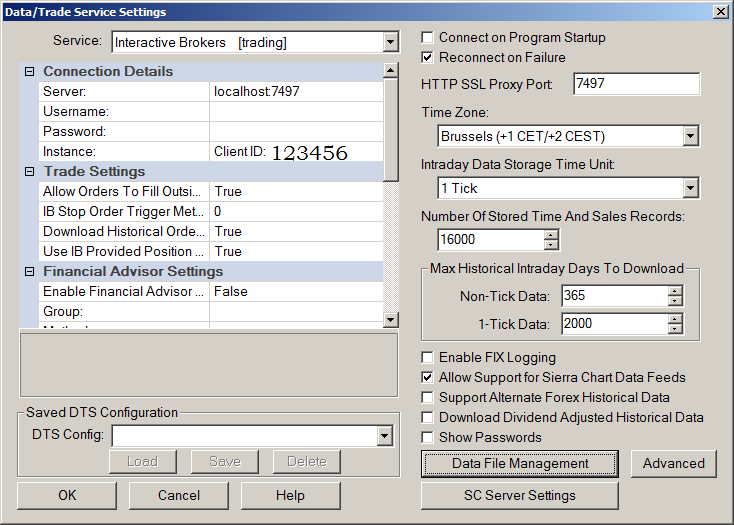Viewport: 734px width, 525px height.
Task: Check Support Alternate Forex Historical Data
Action: point(427,397)
